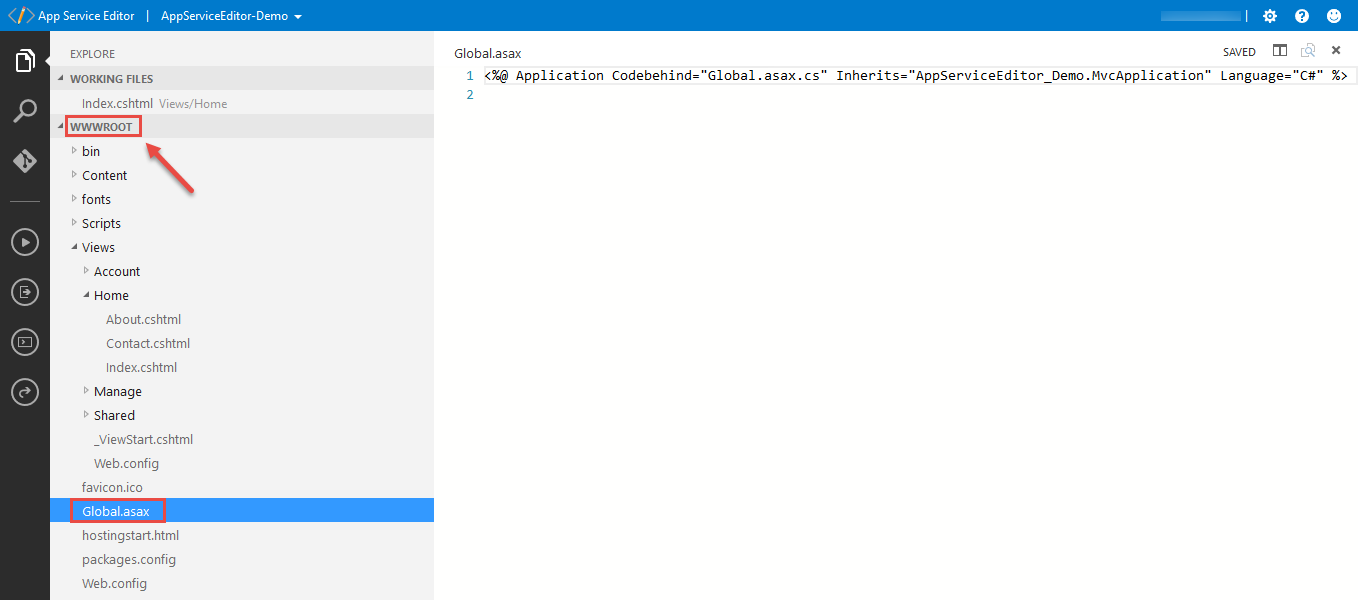The height and width of the screenshot is (600, 1358).
Task: Split the editor with split view icon
Action: 1280,51
